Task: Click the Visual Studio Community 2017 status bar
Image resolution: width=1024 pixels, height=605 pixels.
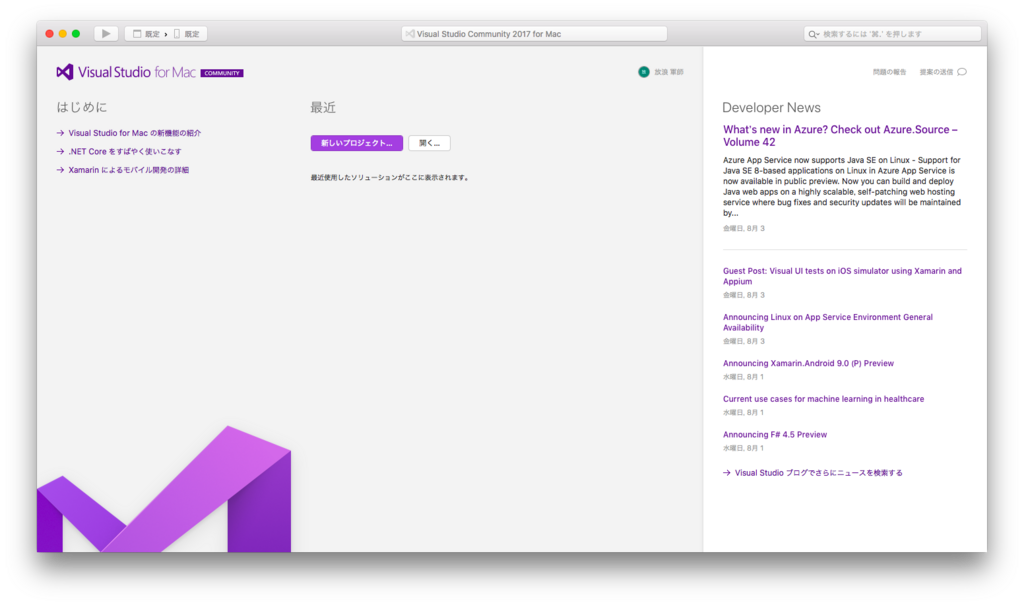Action: pyautogui.click(x=534, y=34)
